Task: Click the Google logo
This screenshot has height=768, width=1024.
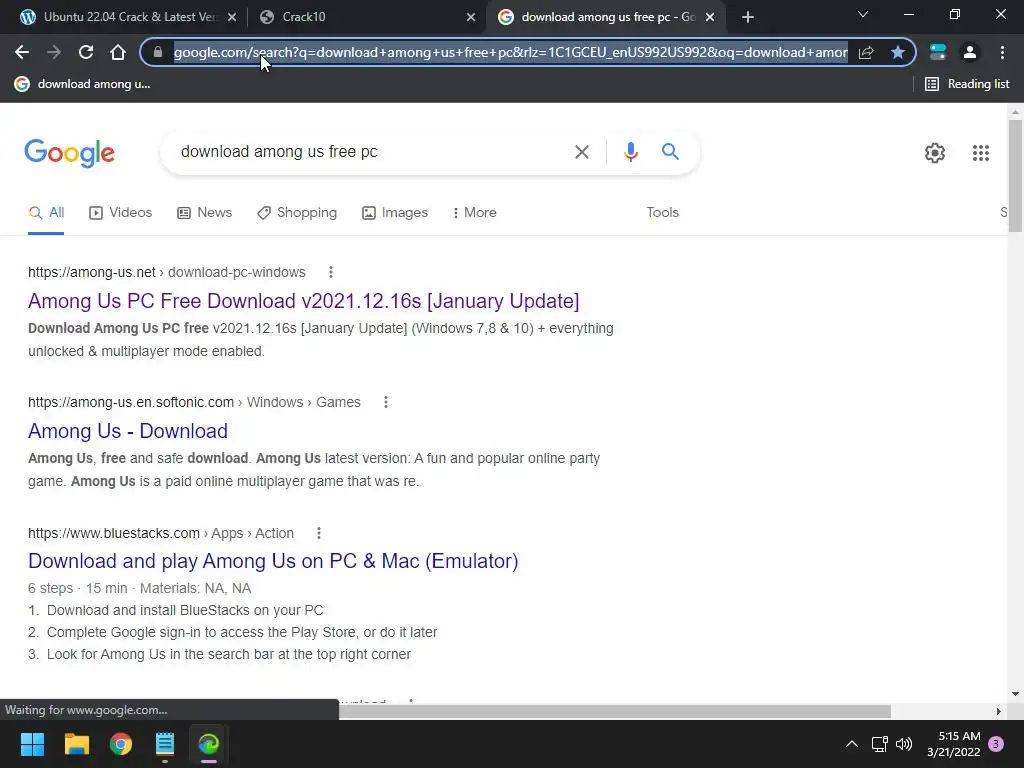Action: click(69, 153)
